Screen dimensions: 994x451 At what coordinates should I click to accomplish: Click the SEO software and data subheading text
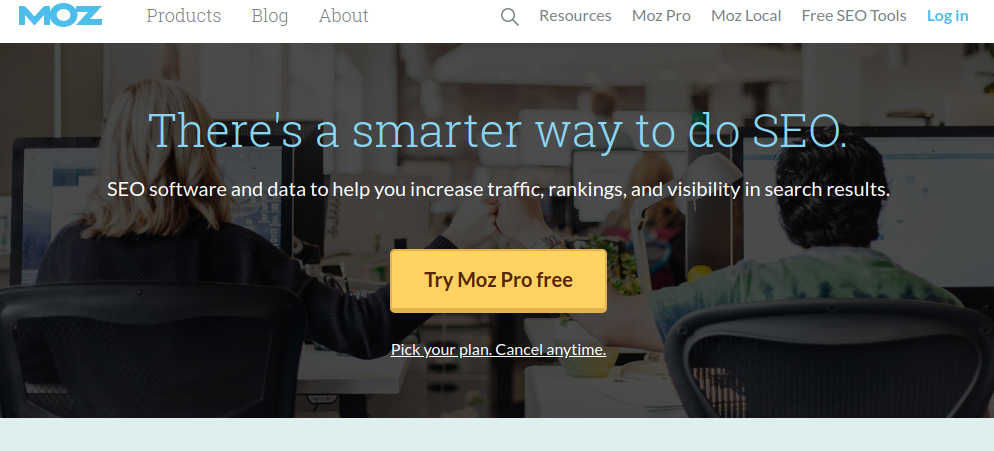[x=498, y=189]
